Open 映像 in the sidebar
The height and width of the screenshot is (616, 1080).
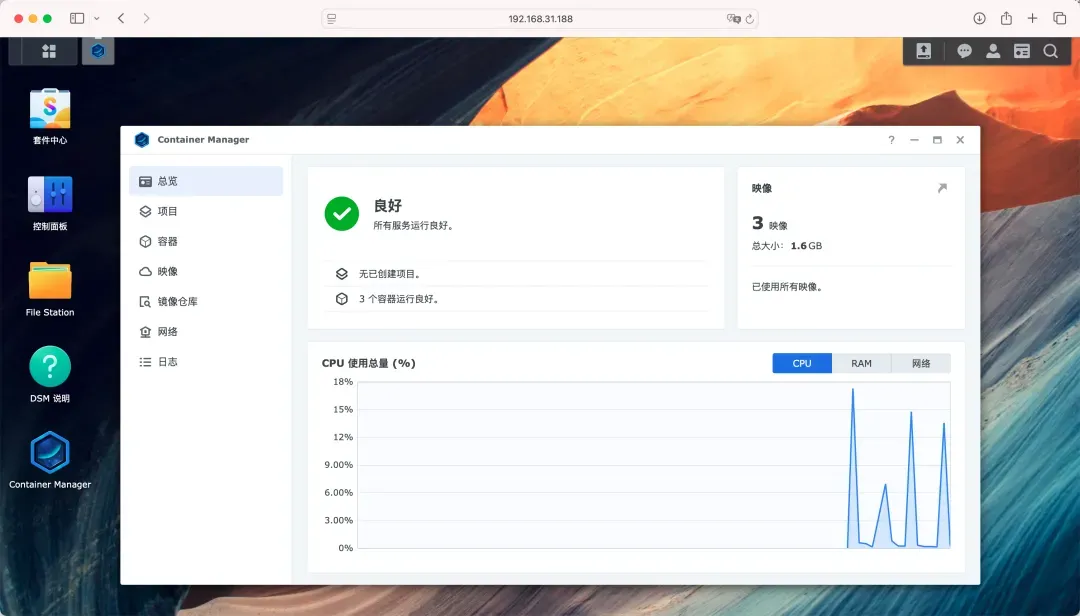tap(206, 271)
